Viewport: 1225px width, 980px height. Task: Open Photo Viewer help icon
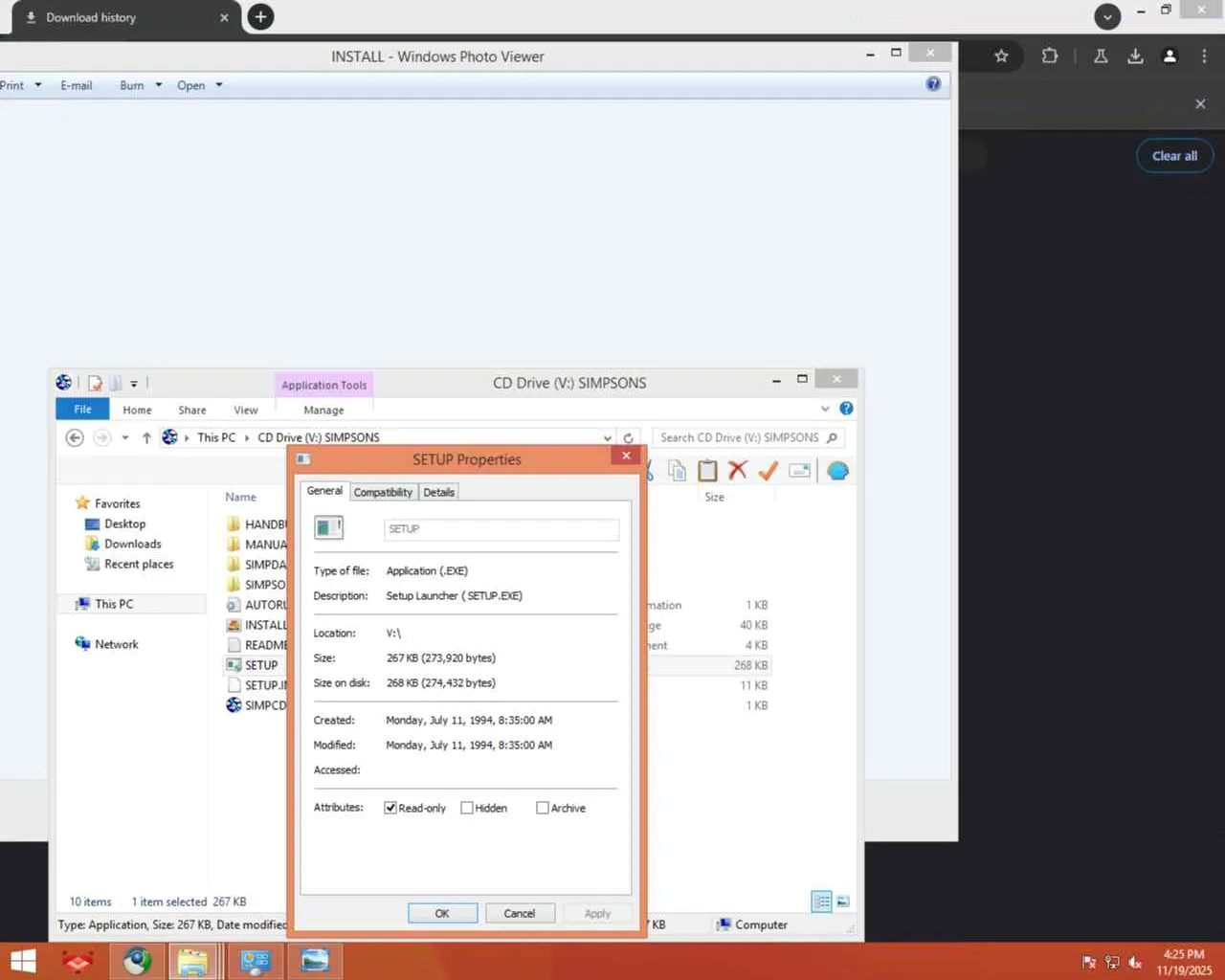coord(933,84)
